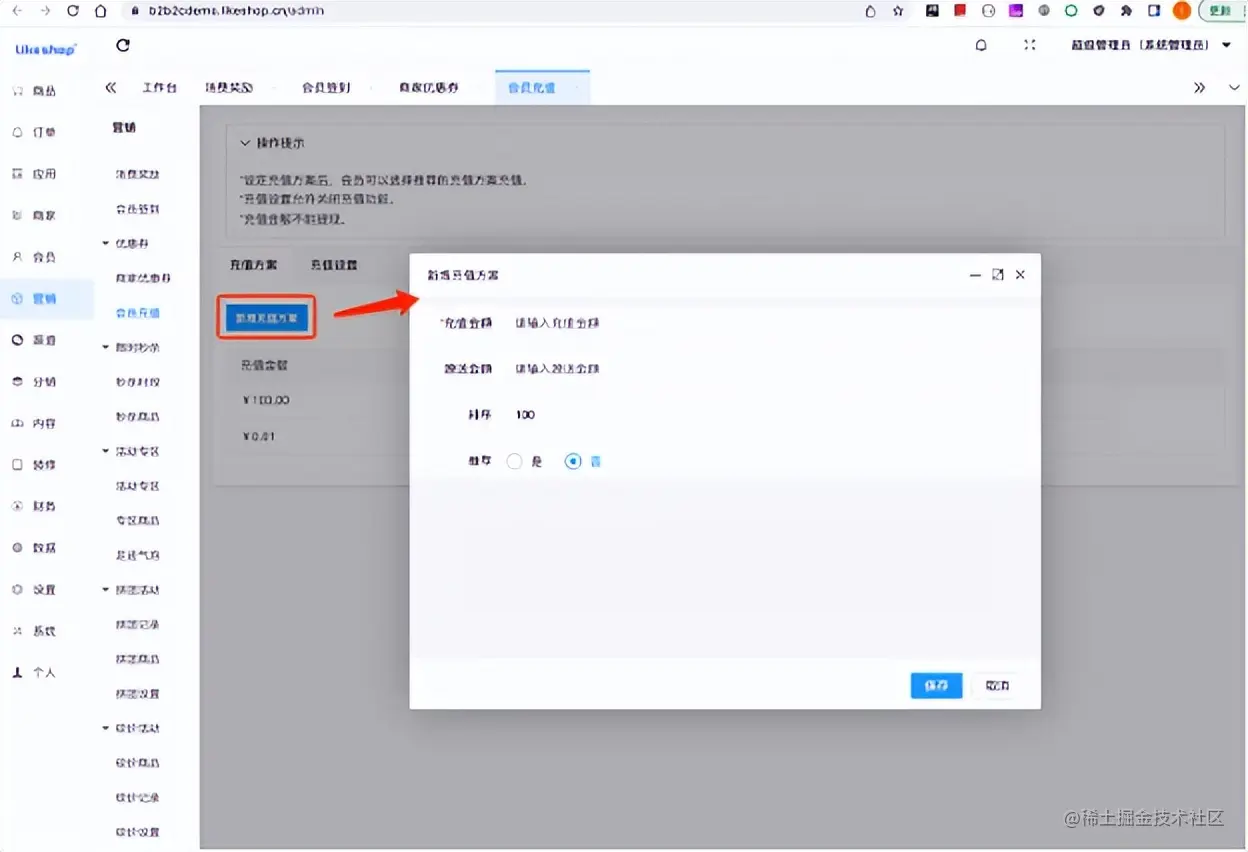1248x852 pixels.
Task: Open the notification bell in the header
Action: click(981, 45)
